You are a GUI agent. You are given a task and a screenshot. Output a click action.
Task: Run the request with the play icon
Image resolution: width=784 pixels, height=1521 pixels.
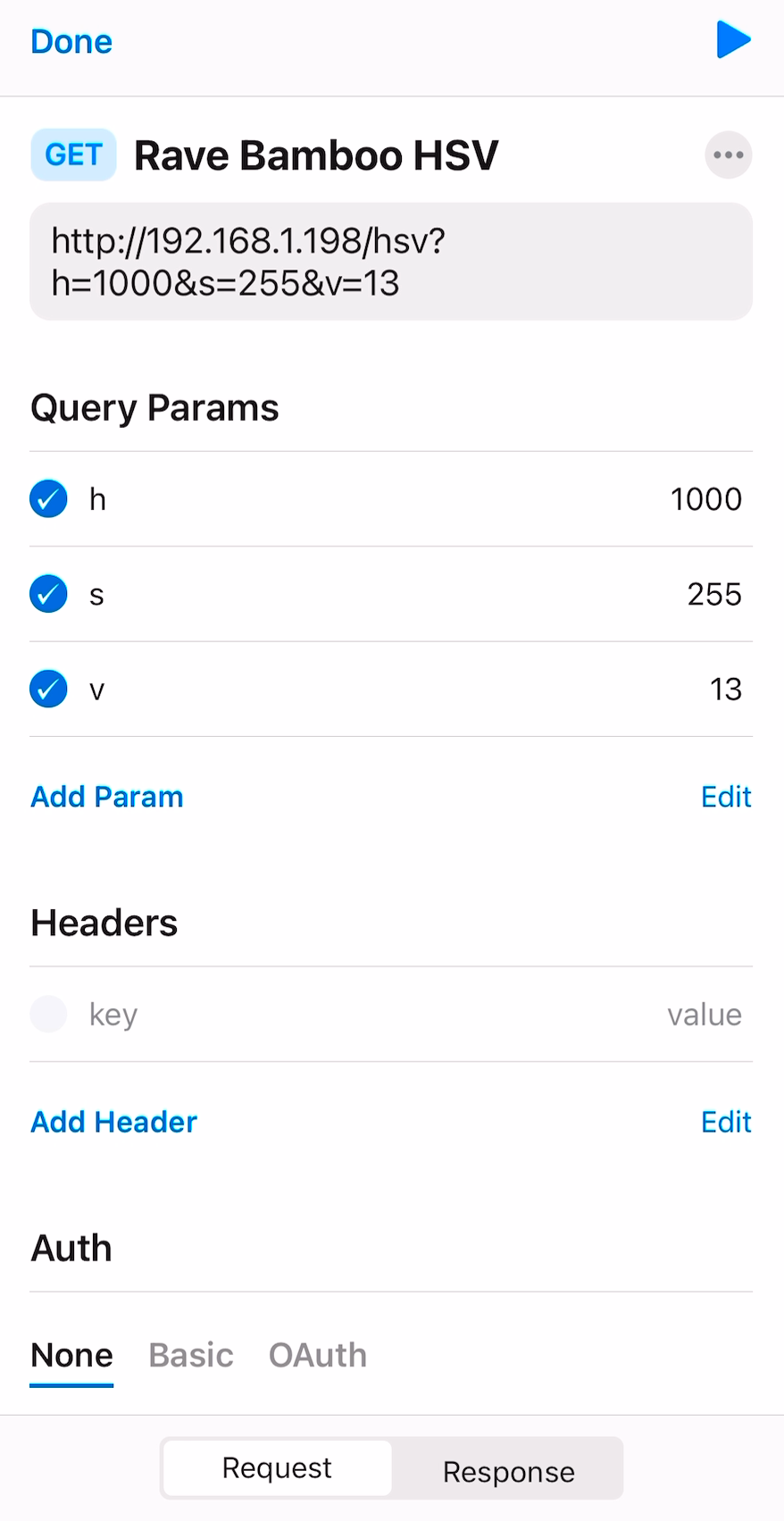pyautogui.click(x=733, y=40)
